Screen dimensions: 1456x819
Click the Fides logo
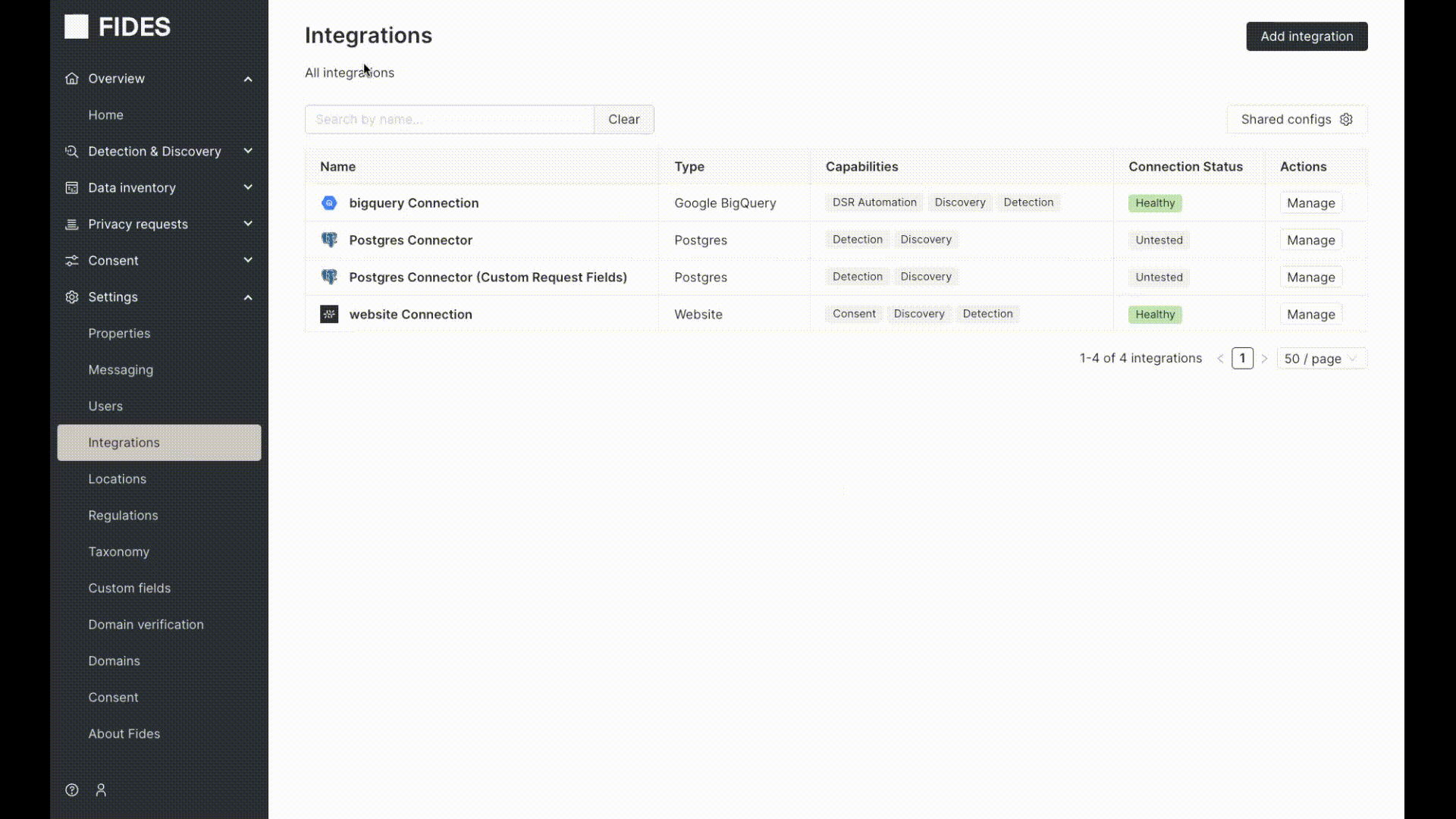[x=118, y=27]
